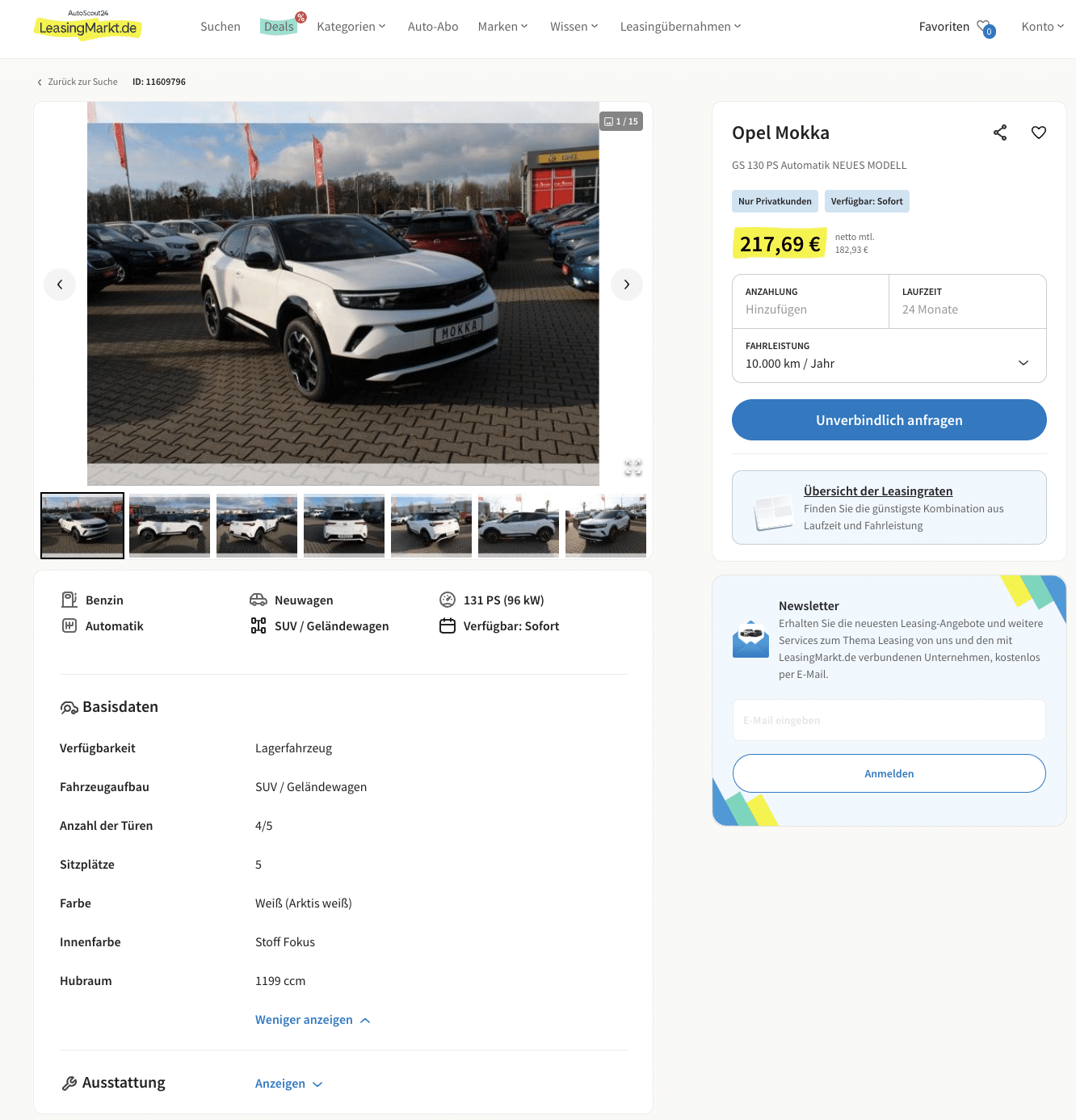Screen dimensions: 1076x1120
Task: Expand Ausstattung section via Anzeigen
Action: [288, 1084]
